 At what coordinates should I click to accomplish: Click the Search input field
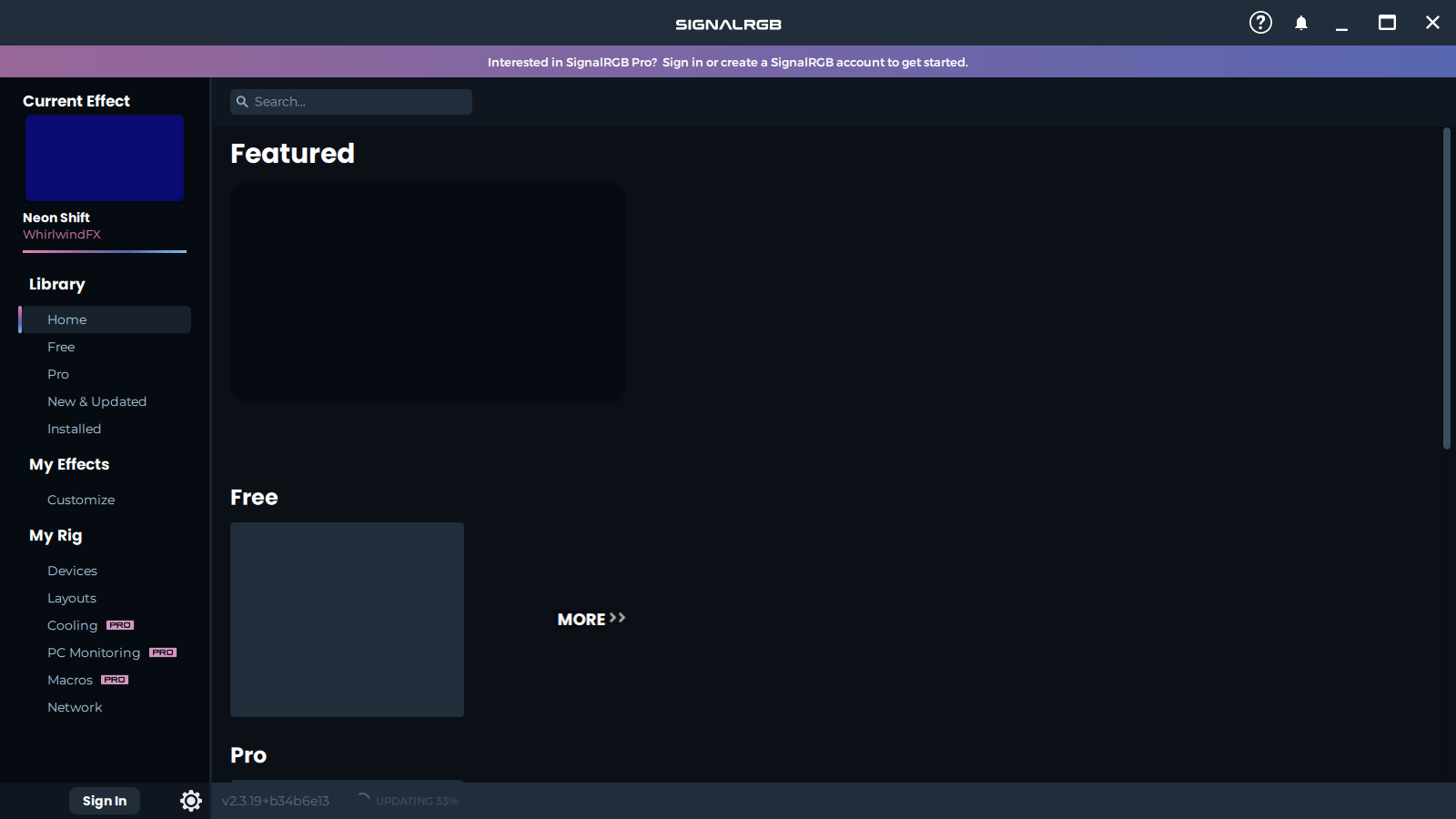tap(351, 102)
